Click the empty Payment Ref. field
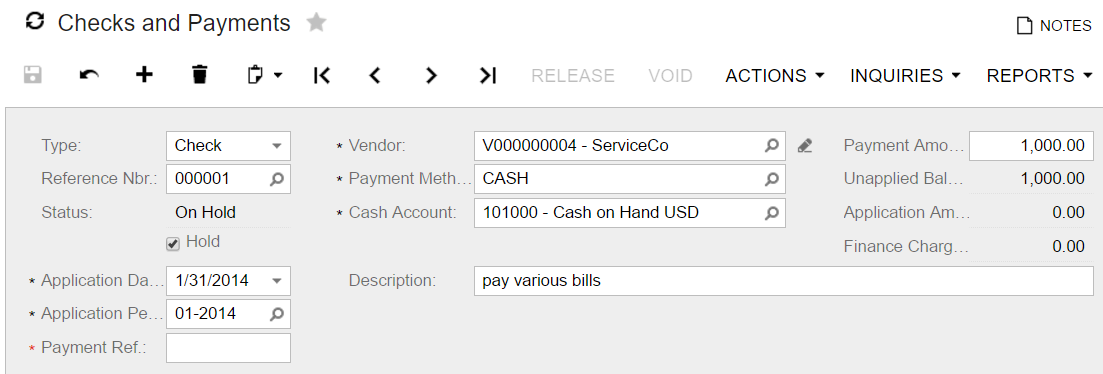The height and width of the screenshot is (374, 1103). click(x=229, y=347)
